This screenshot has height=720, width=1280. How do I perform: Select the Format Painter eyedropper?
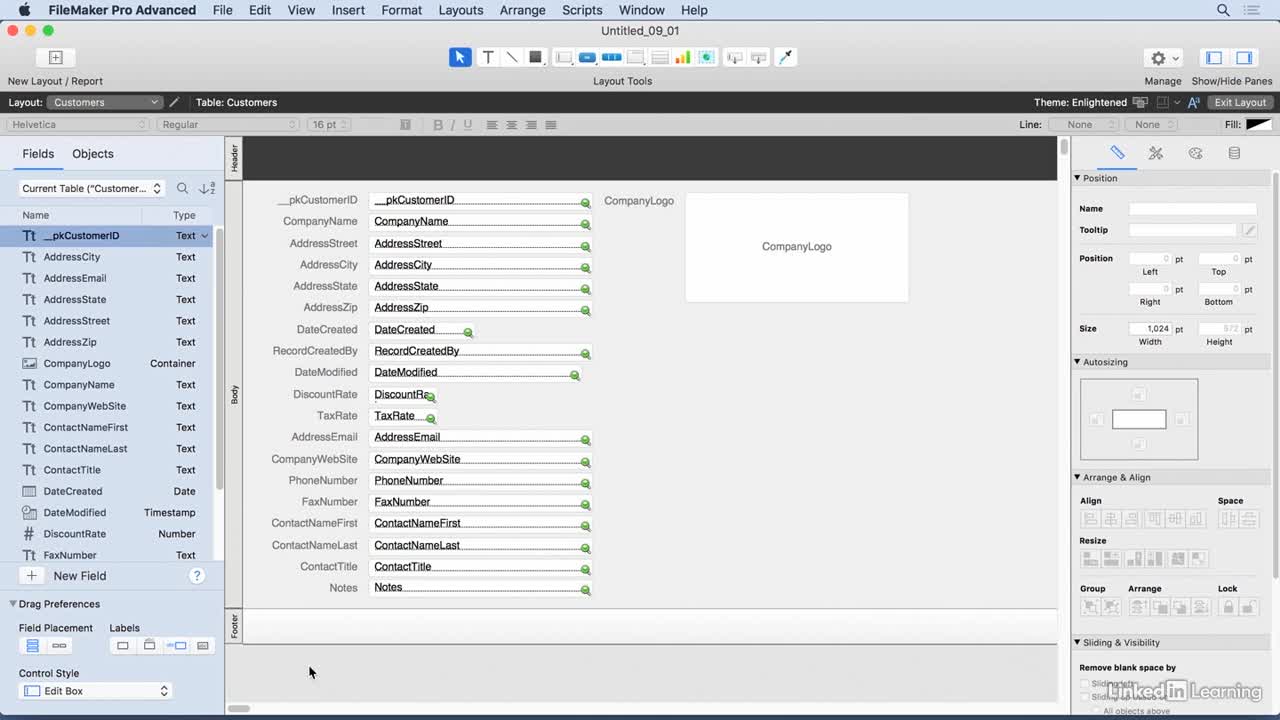coord(786,57)
